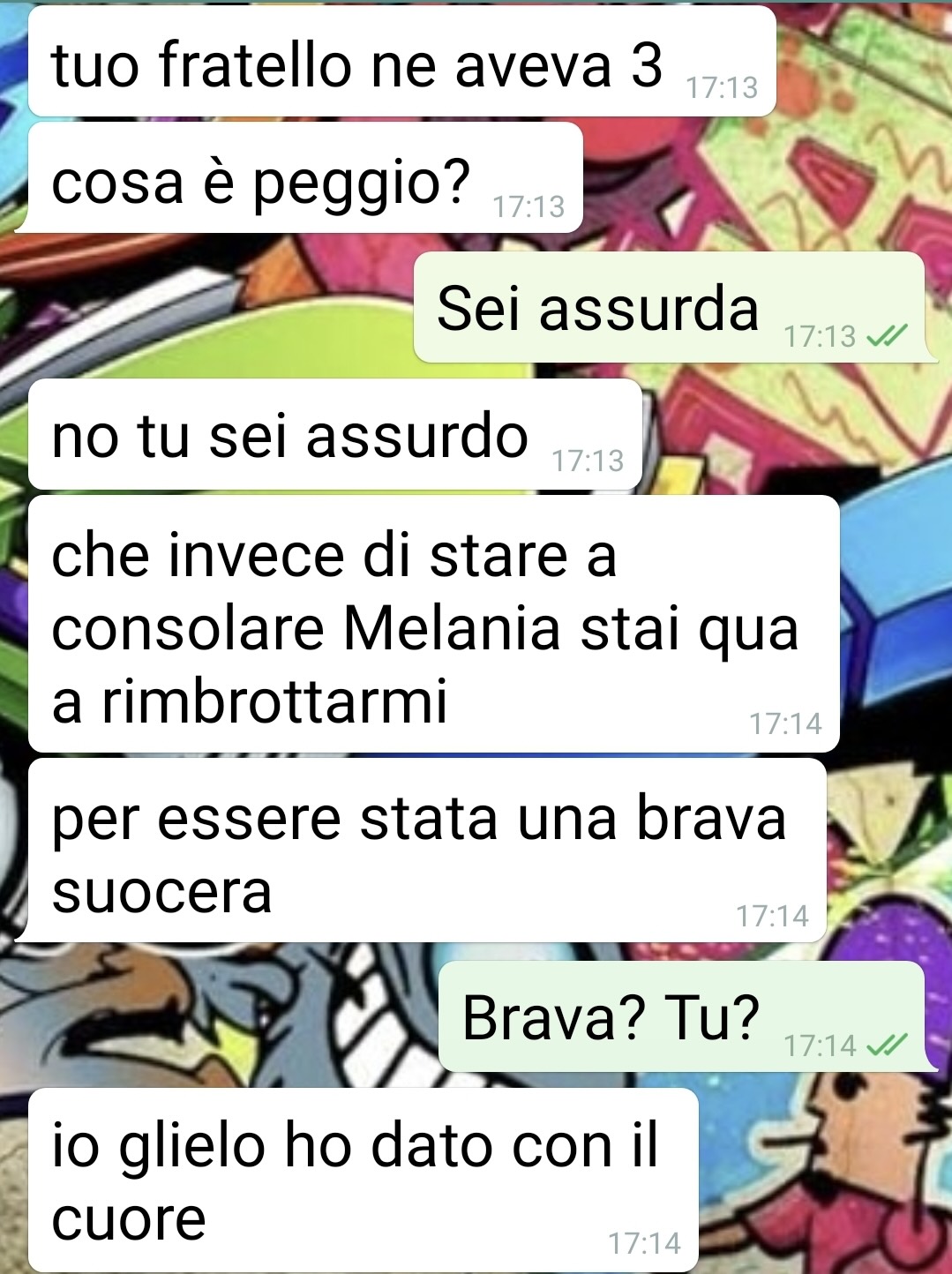Tap the double checkmark beside "Brava? Tu?"

pyautogui.click(x=887, y=1045)
